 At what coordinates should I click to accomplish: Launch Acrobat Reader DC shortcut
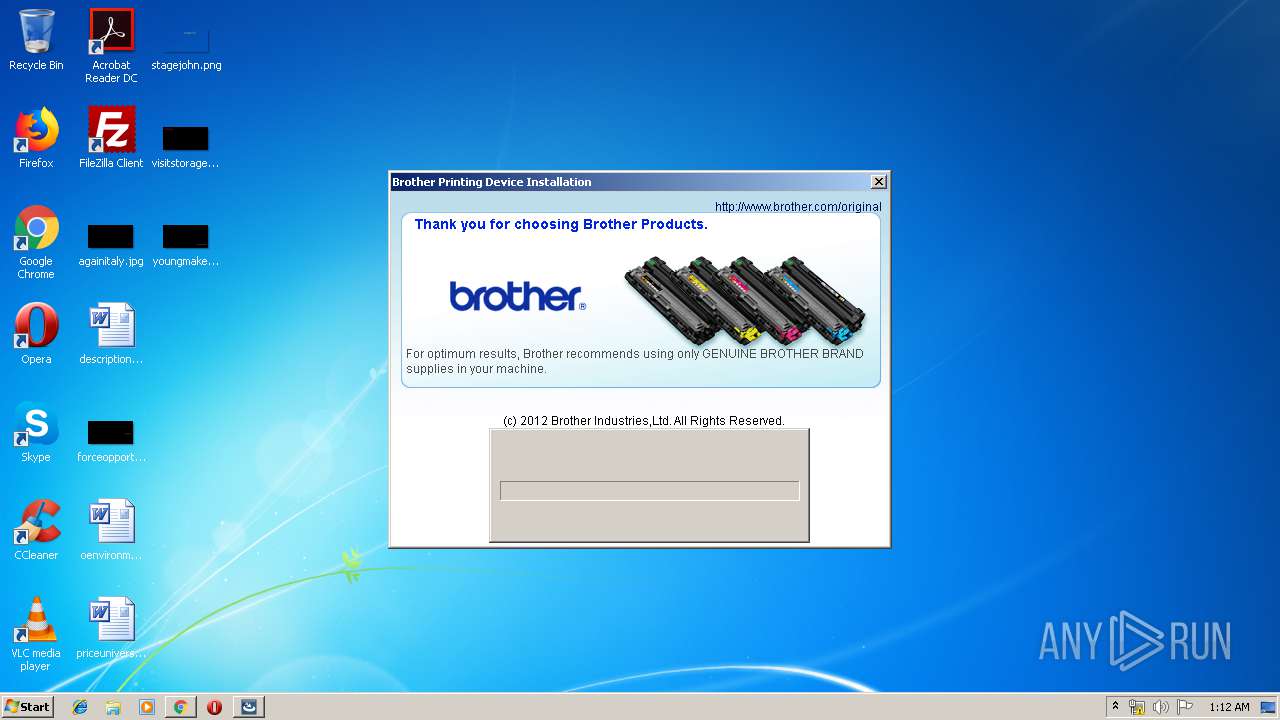111,46
